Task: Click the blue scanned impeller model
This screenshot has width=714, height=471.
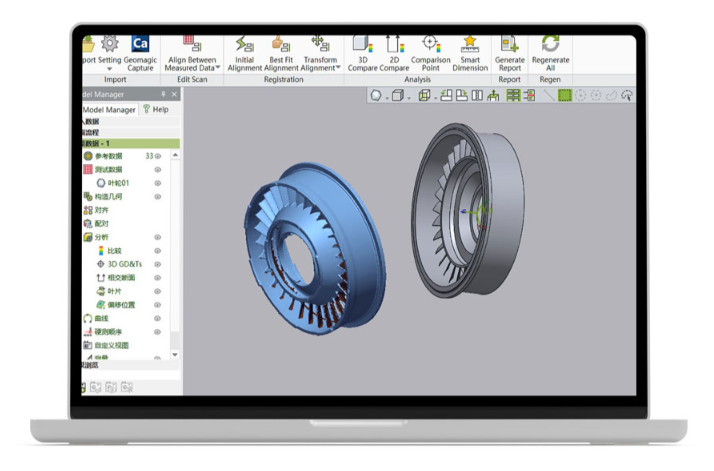Action: [316, 249]
